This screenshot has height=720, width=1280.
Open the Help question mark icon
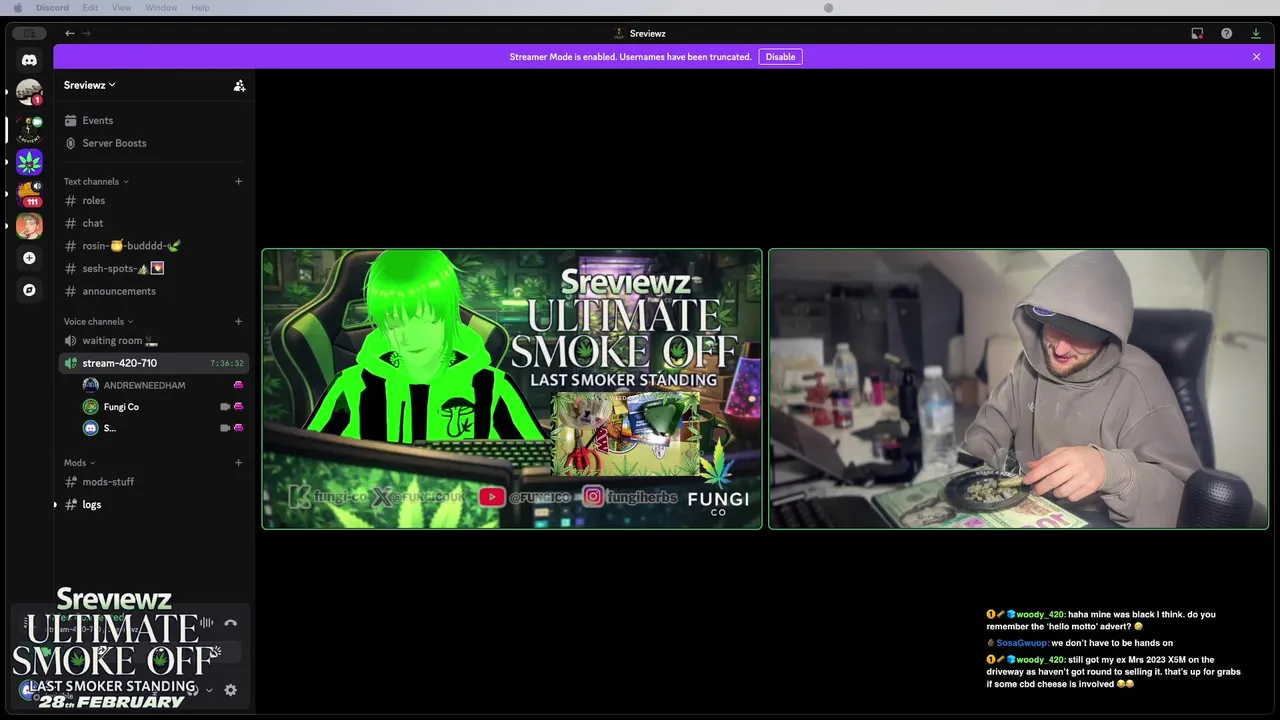click(1226, 33)
